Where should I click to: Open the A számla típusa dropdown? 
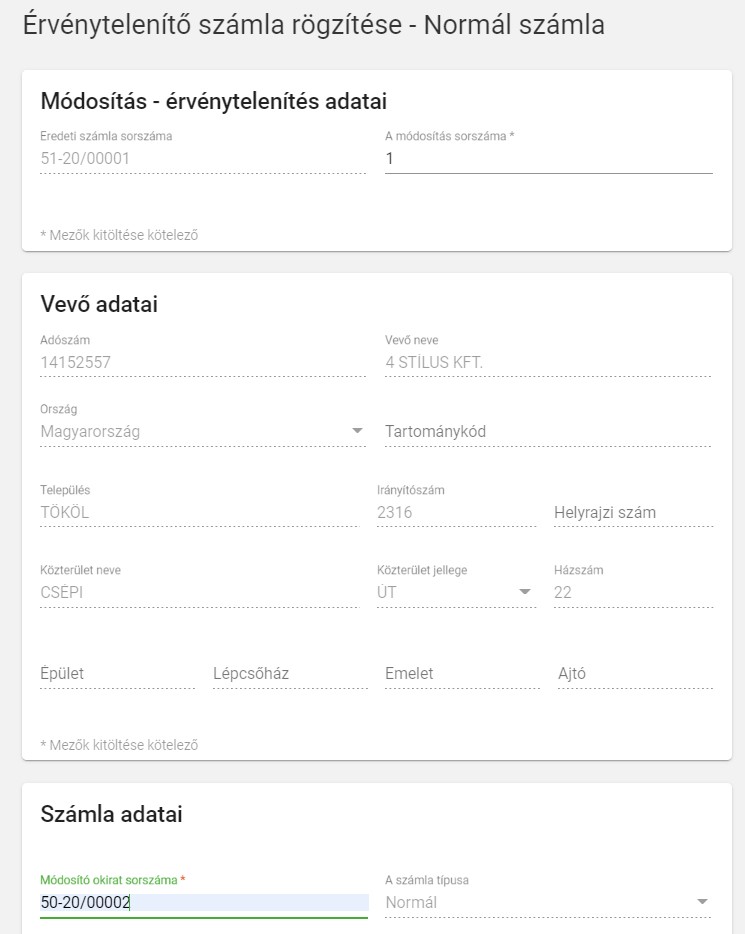[x=701, y=902]
